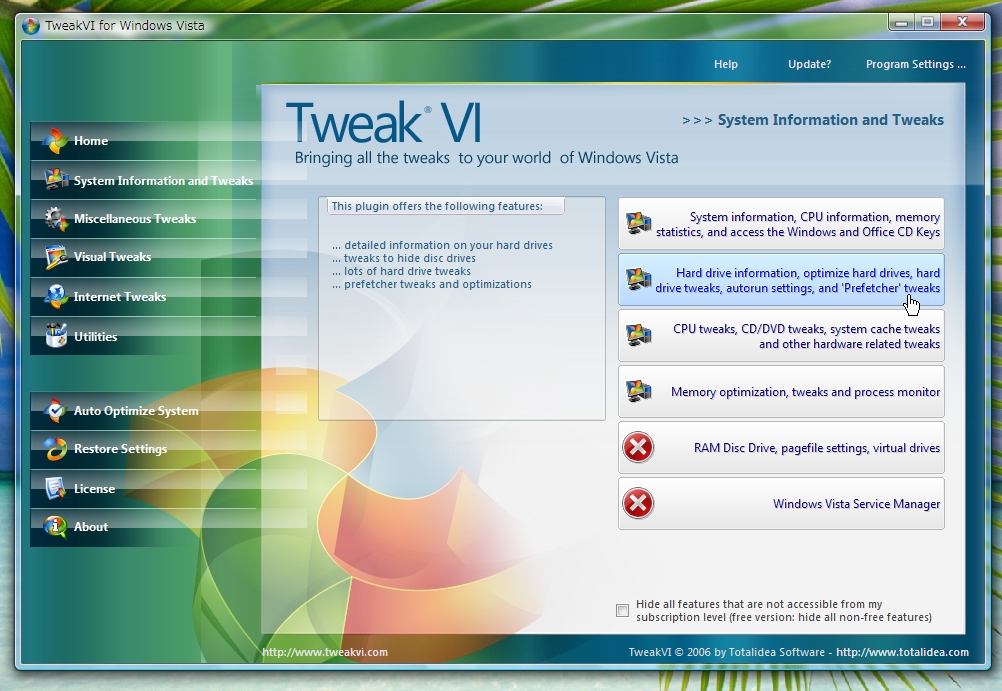Click the monitor icon beside System information row
This screenshot has height=691, width=1002.
(638, 224)
